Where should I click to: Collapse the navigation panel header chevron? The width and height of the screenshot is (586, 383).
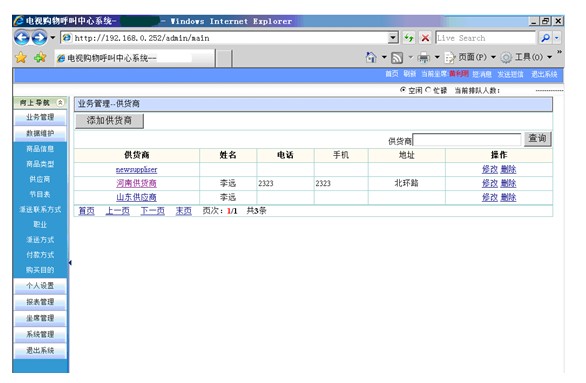point(60,102)
